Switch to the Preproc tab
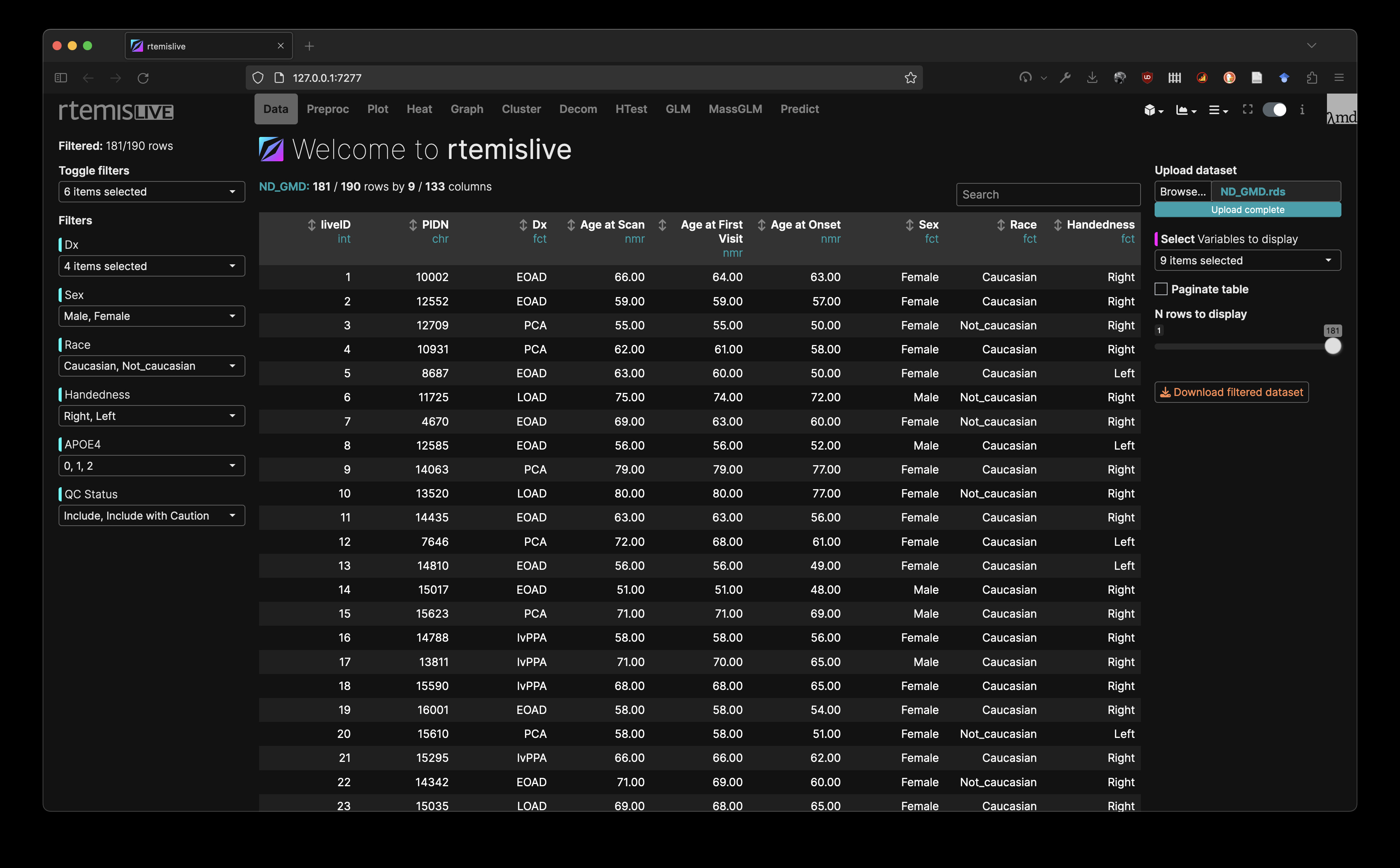 coord(328,109)
